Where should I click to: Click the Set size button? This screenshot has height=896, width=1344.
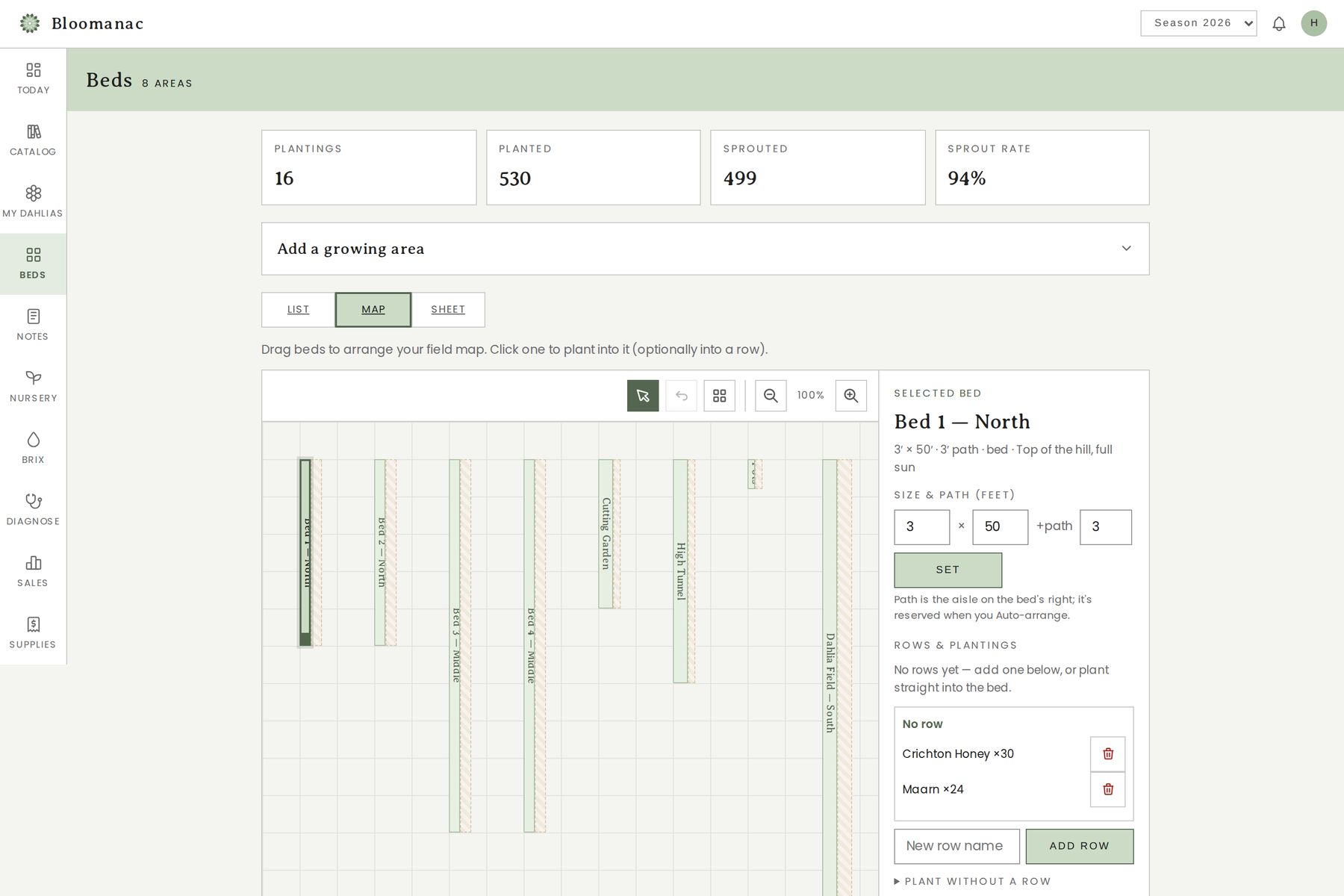point(948,570)
